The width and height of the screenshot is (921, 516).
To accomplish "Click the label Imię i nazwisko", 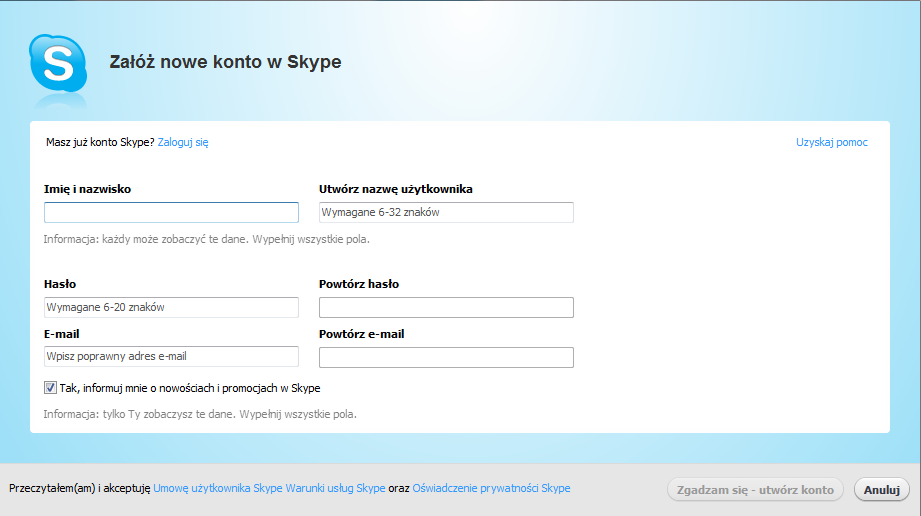I will pos(88,189).
